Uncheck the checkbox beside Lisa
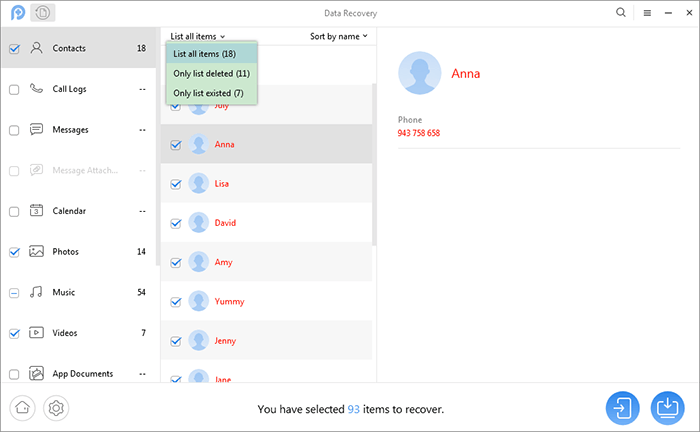The height and width of the screenshot is (432, 700). (x=176, y=184)
